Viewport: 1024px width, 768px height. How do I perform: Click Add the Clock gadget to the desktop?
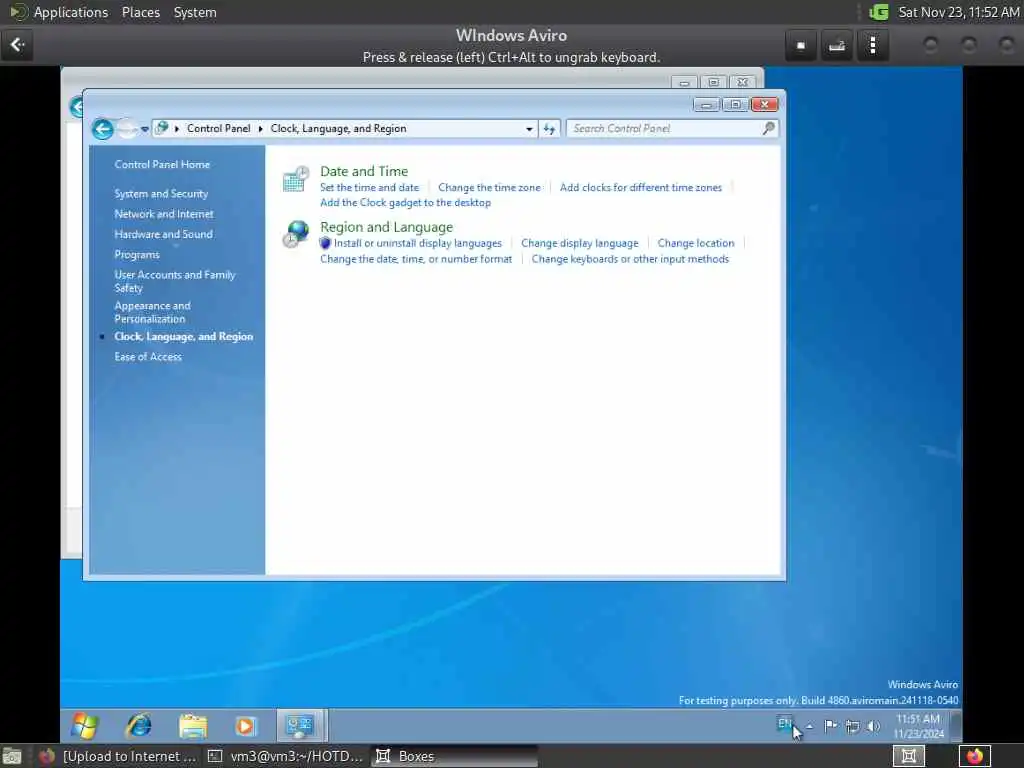click(406, 202)
